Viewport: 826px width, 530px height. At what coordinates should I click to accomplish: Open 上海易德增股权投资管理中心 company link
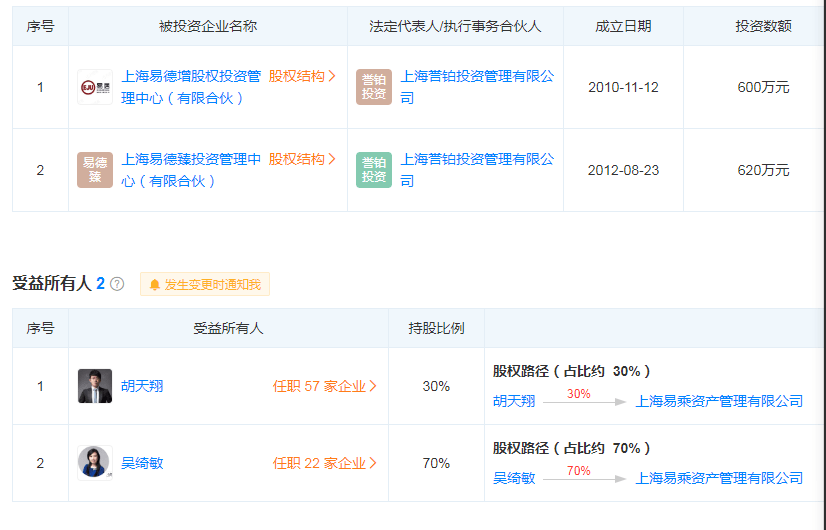coord(190,76)
